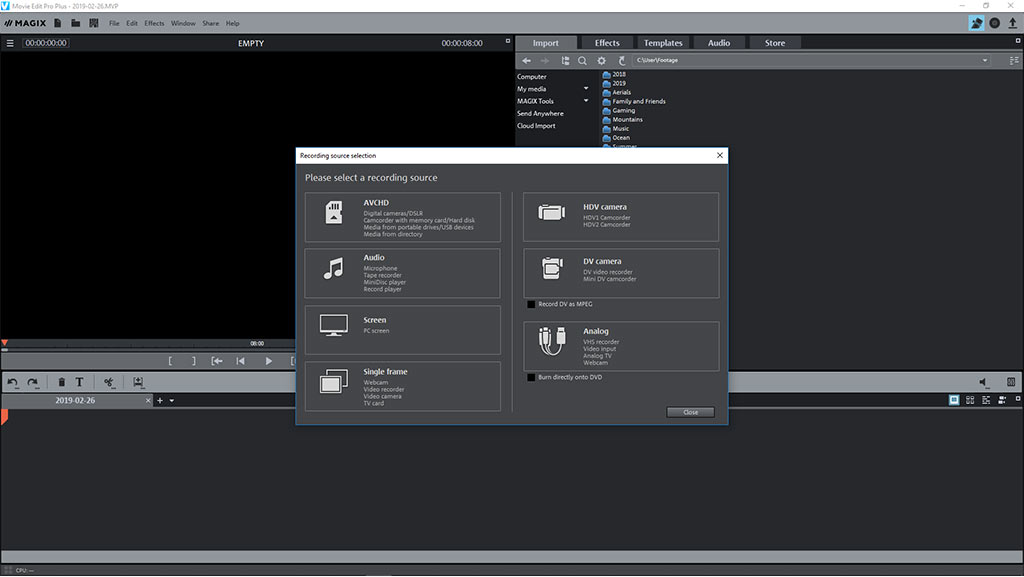The width and height of the screenshot is (1024, 577).
Task: Open the load project folder icon in top bar
Action: [x=76, y=23]
